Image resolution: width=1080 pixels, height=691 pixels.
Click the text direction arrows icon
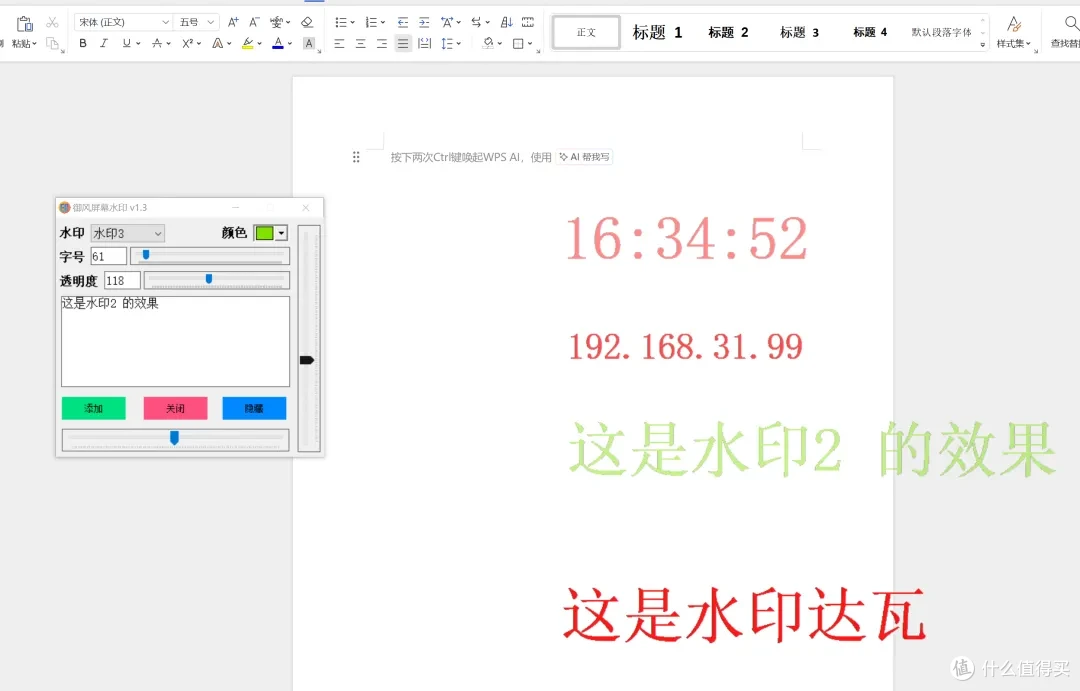[476, 22]
